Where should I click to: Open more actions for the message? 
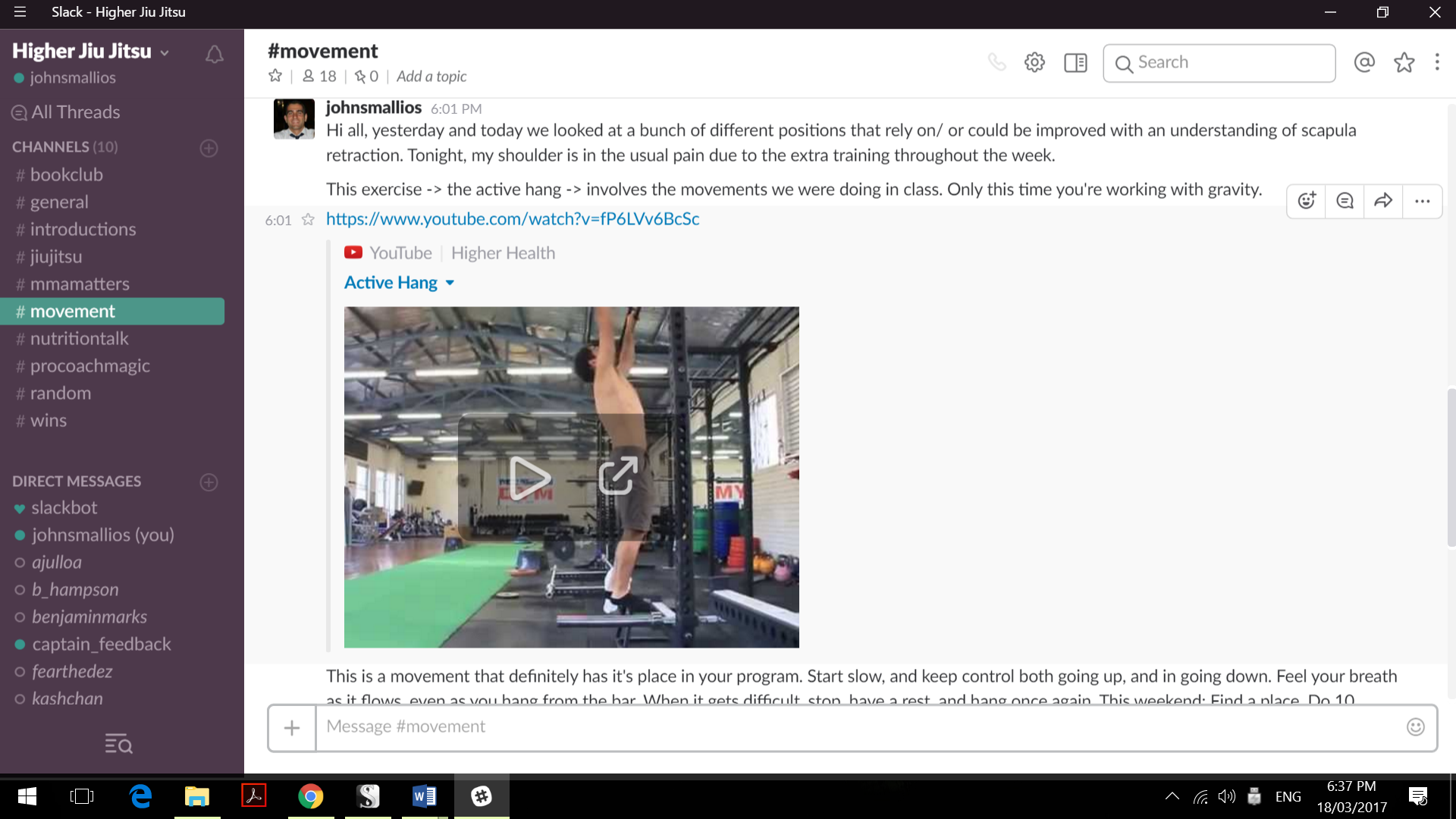tap(1422, 201)
